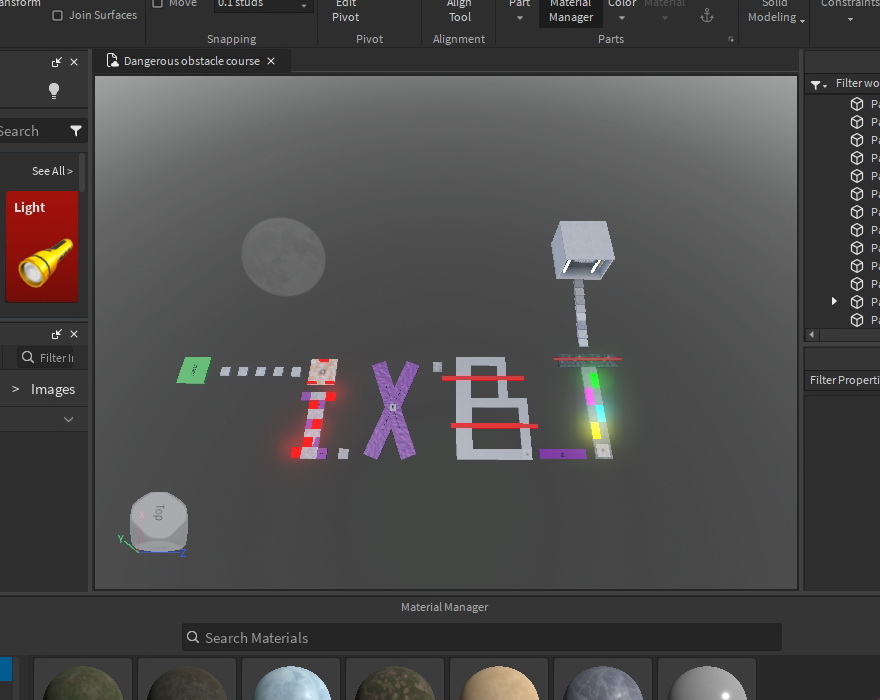Expand the Images section
This screenshot has height=700, width=880.
tap(16, 389)
